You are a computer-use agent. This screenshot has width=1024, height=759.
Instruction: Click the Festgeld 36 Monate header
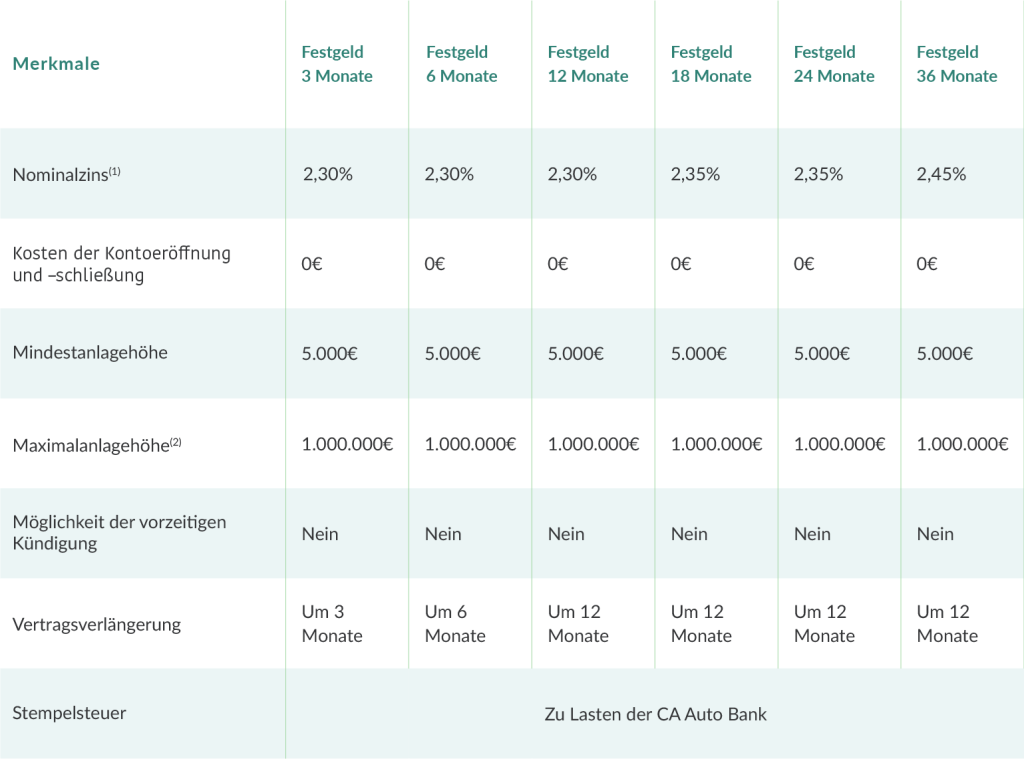tap(957, 64)
